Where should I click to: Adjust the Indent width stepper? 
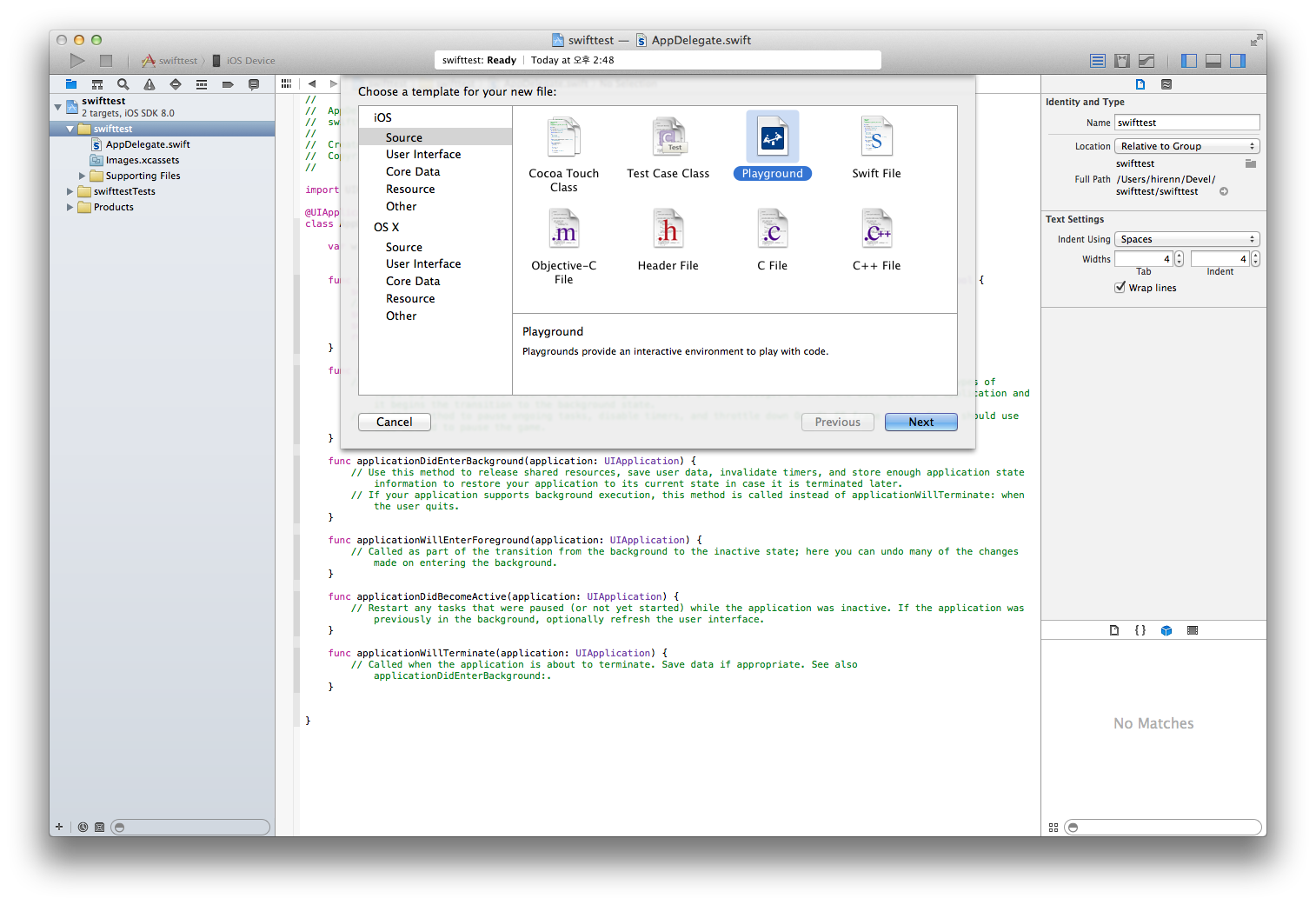[1255, 258]
